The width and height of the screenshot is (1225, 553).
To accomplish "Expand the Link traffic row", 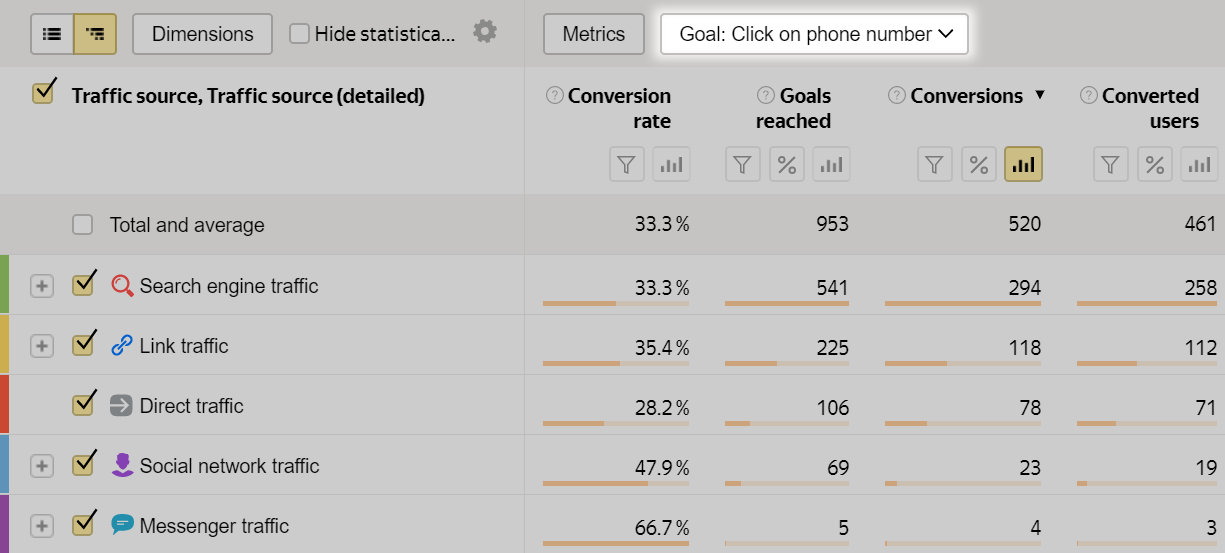I will (41, 346).
